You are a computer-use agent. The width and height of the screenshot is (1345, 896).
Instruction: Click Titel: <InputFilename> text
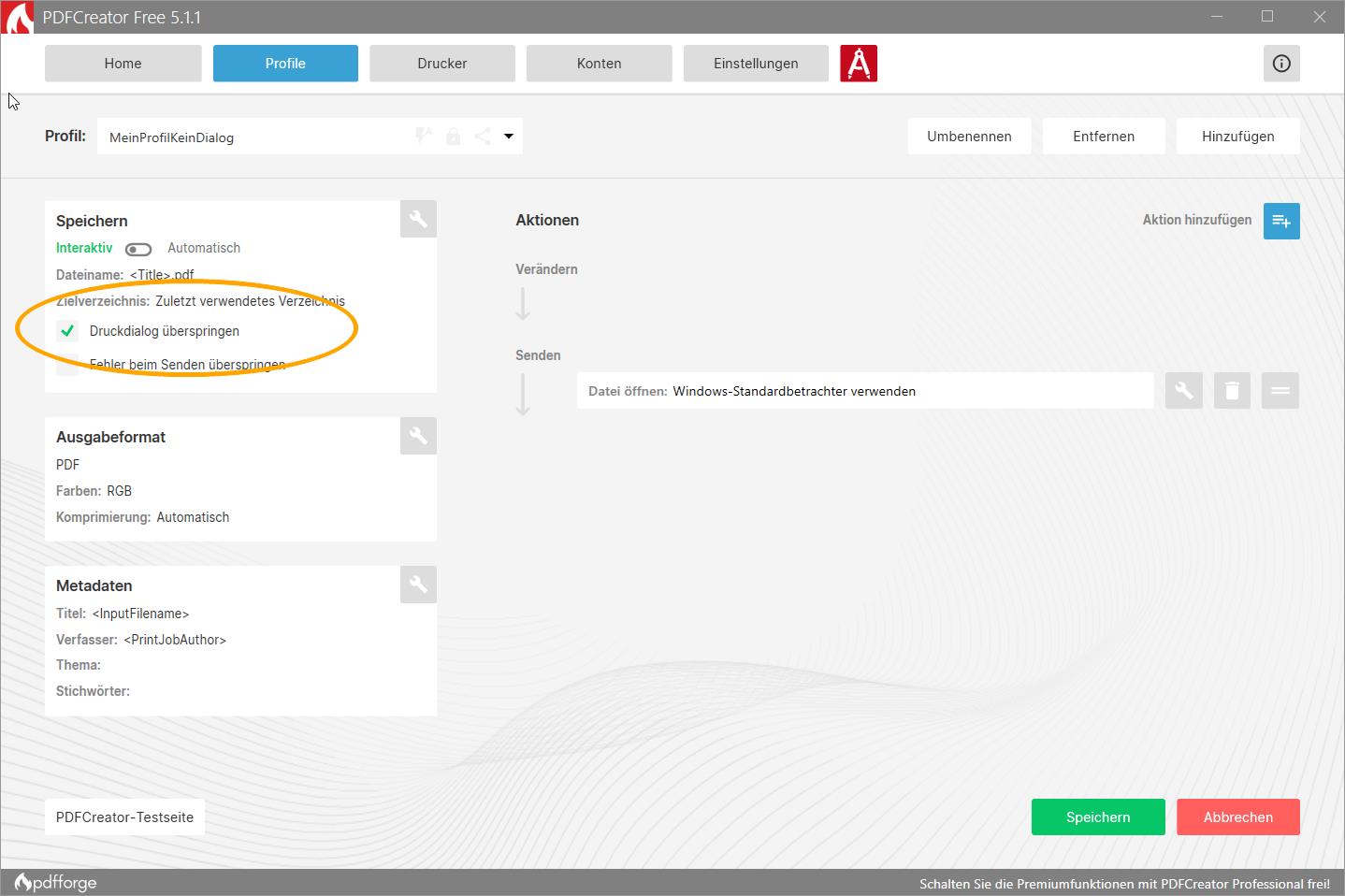(123, 614)
